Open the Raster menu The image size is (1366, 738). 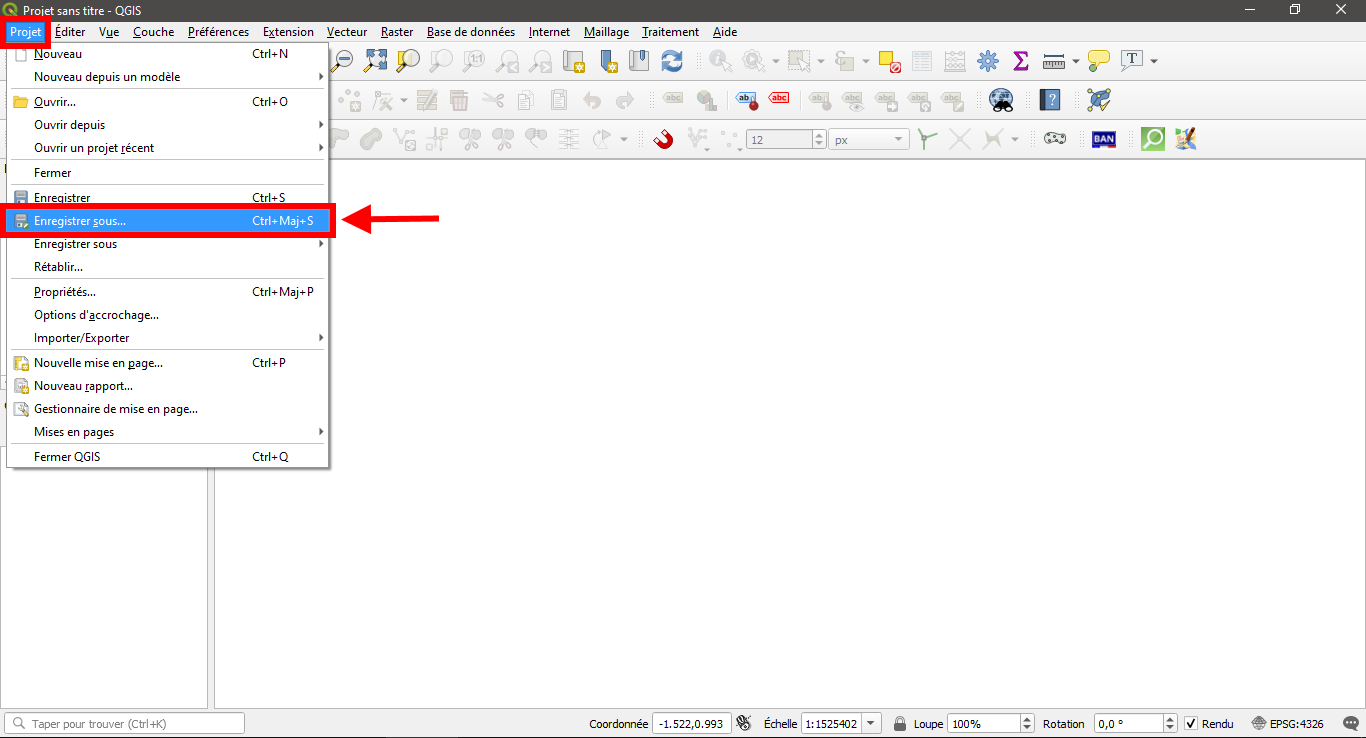[397, 32]
